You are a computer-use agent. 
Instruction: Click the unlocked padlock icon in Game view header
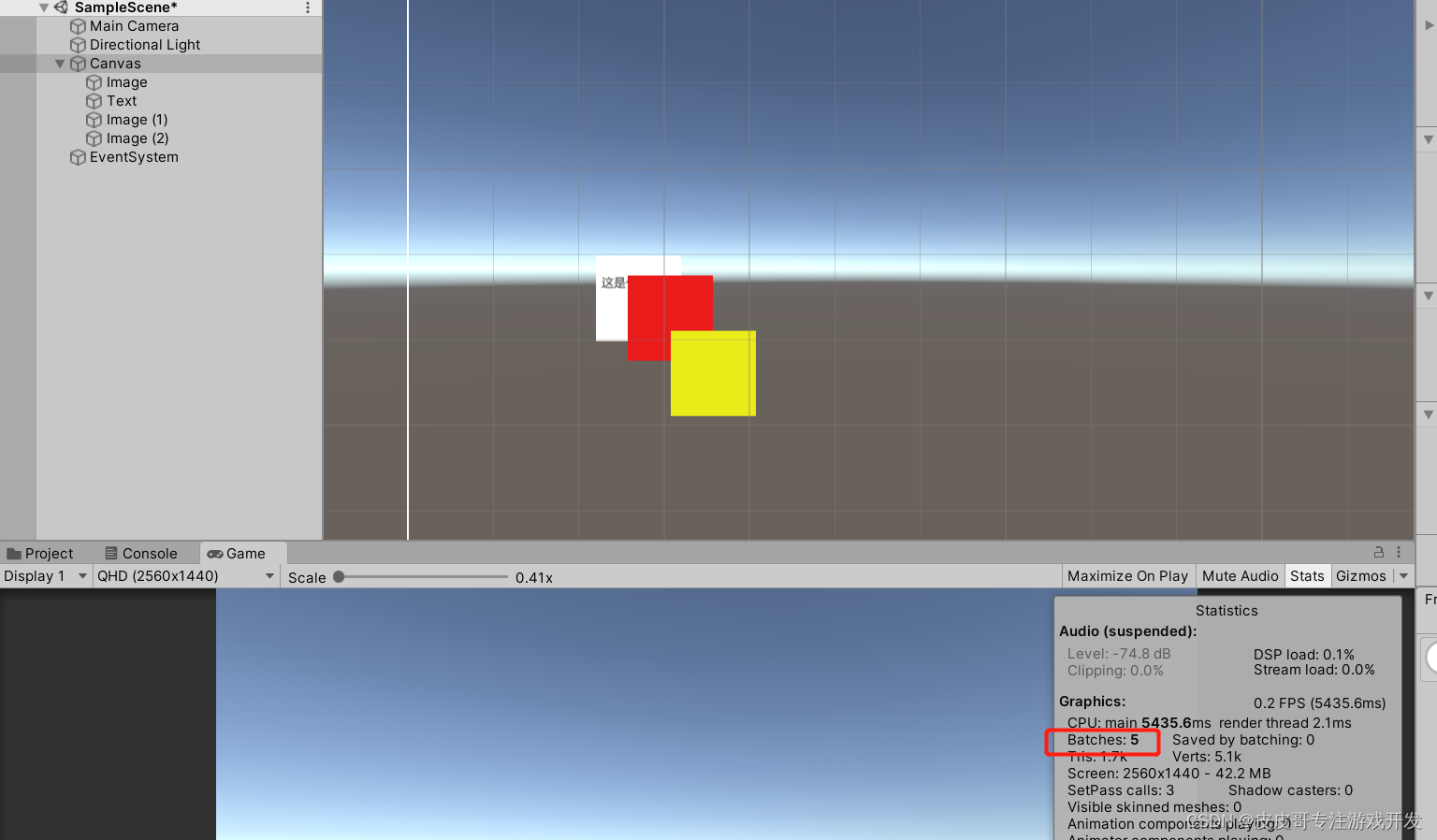tap(1378, 552)
